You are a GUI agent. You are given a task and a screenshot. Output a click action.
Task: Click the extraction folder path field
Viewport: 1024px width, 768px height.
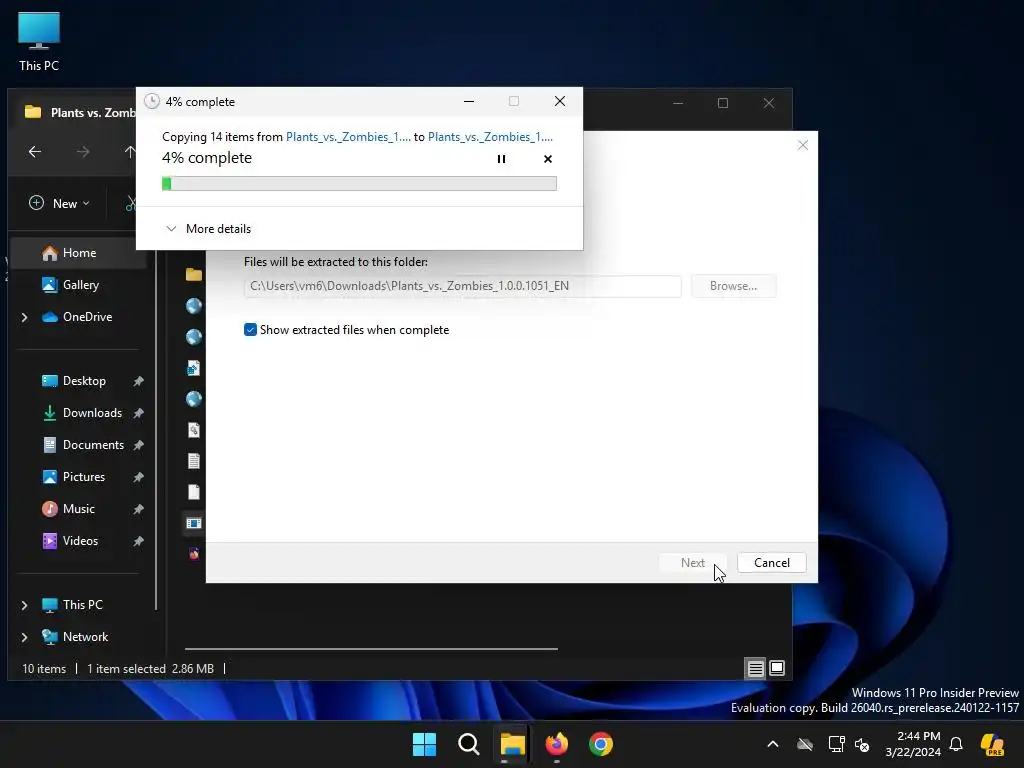click(462, 286)
